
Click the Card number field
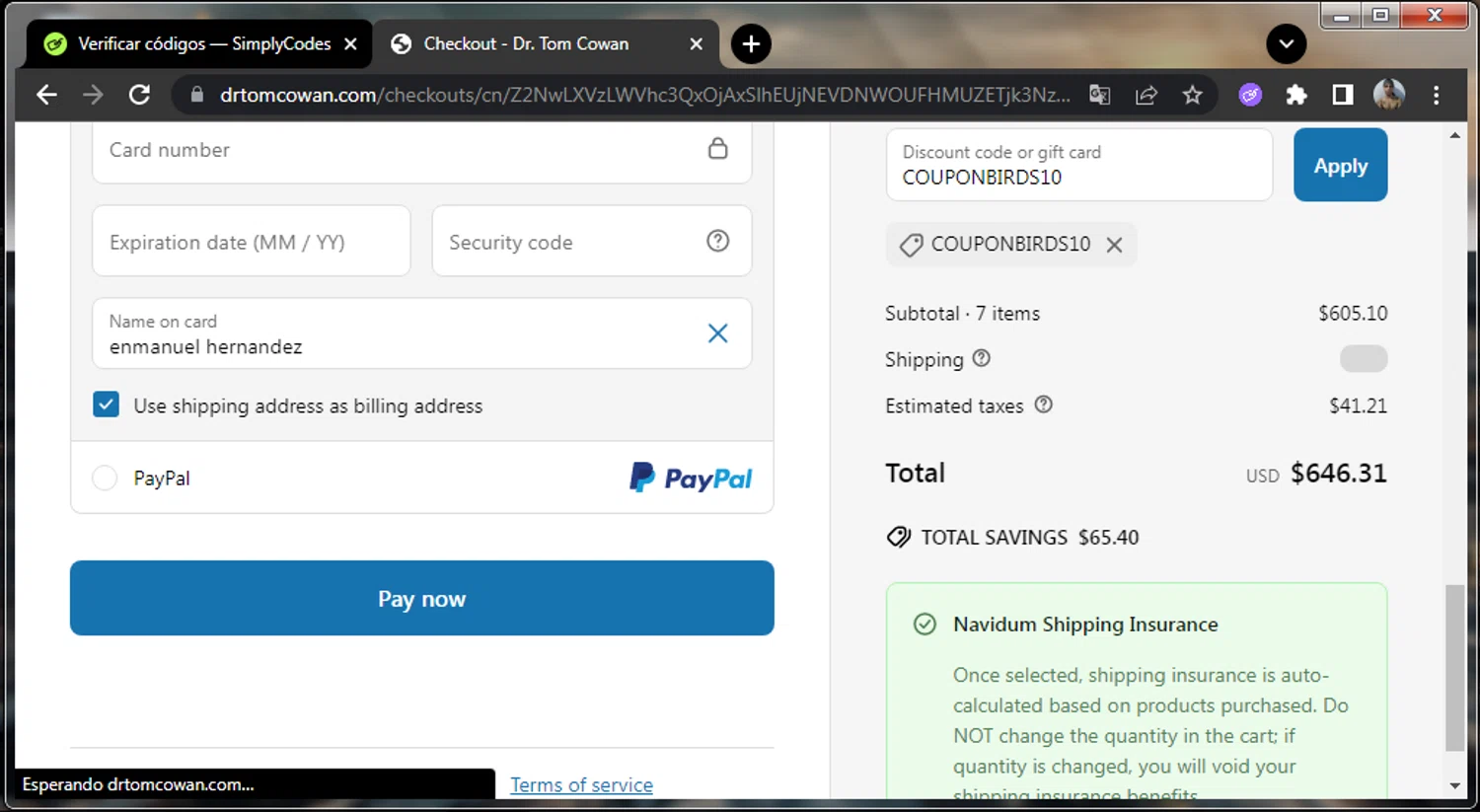[x=421, y=150]
